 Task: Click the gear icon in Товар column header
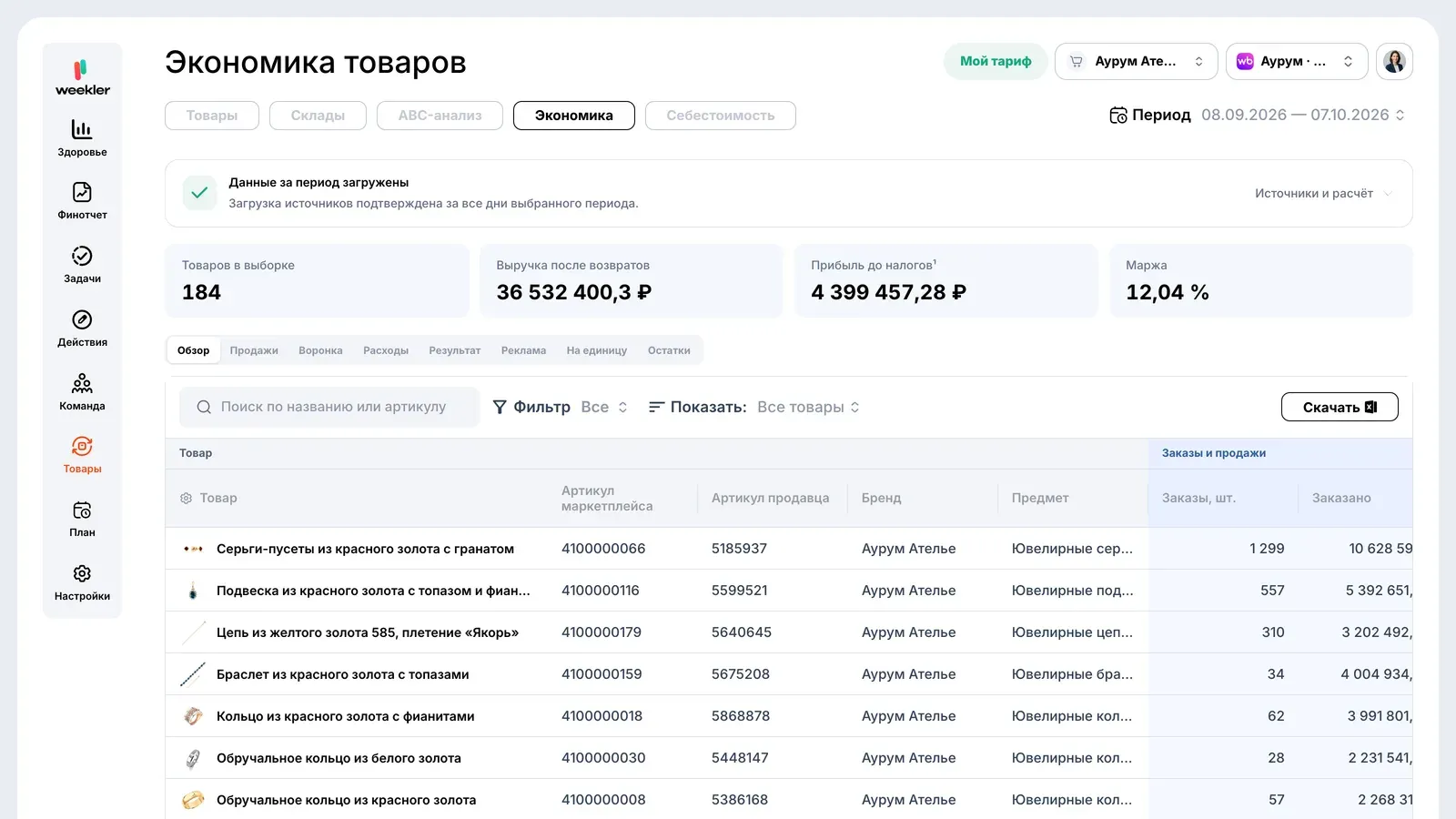tap(186, 499)
